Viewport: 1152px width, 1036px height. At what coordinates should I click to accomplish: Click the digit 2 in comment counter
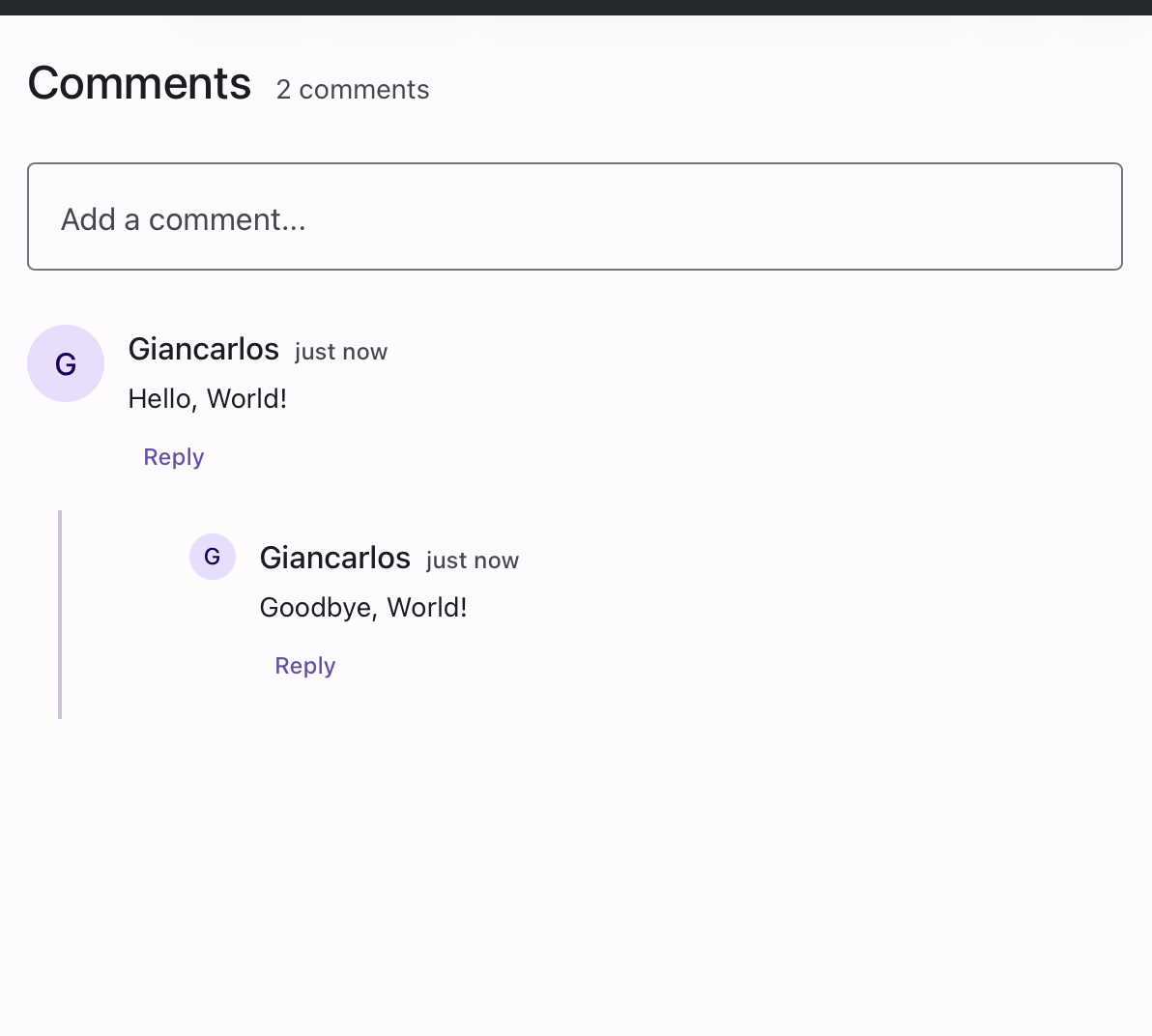(283, 90)
